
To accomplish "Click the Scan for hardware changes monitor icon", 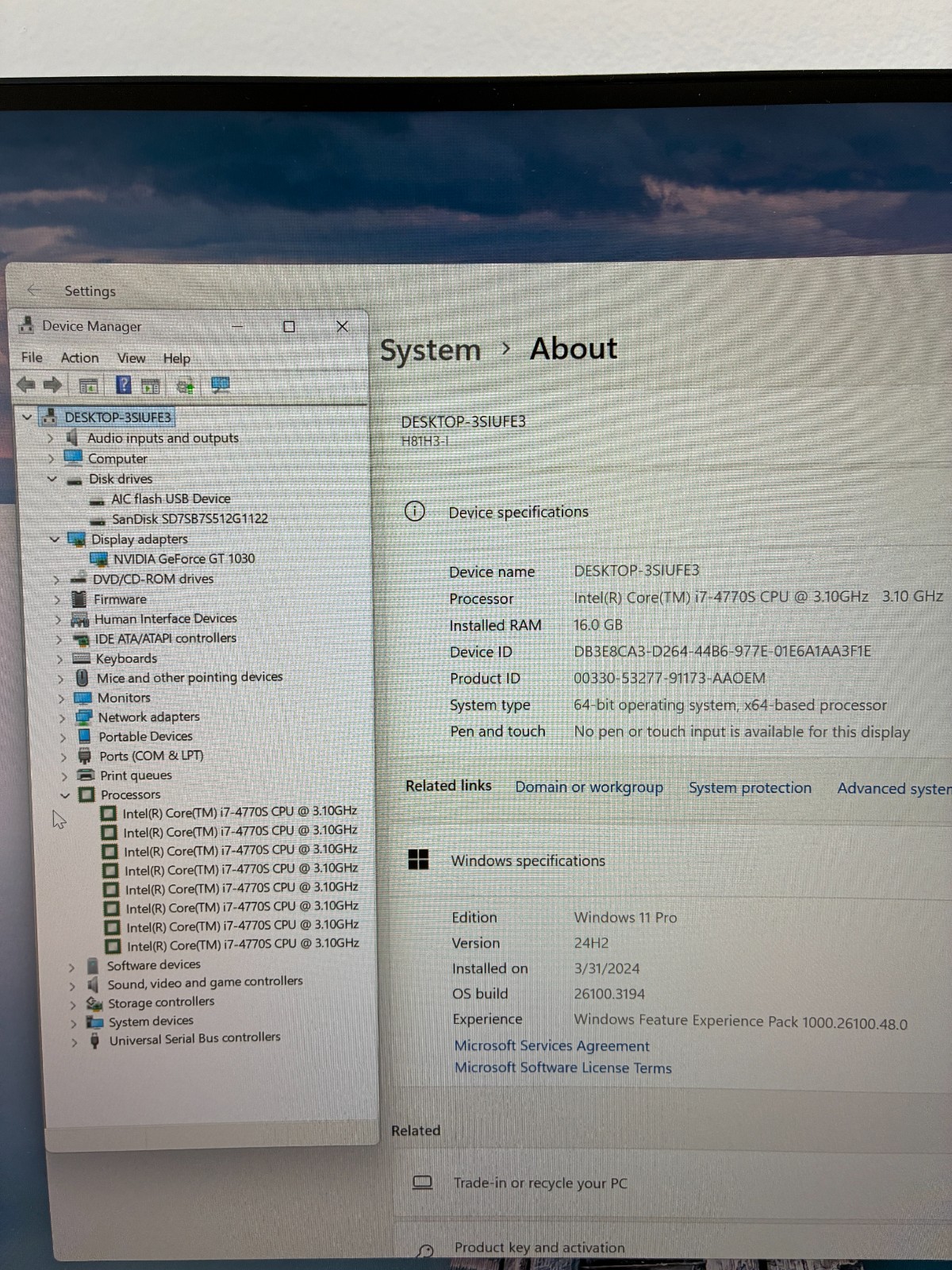I will pyautogui.click(x=221, y=385).
